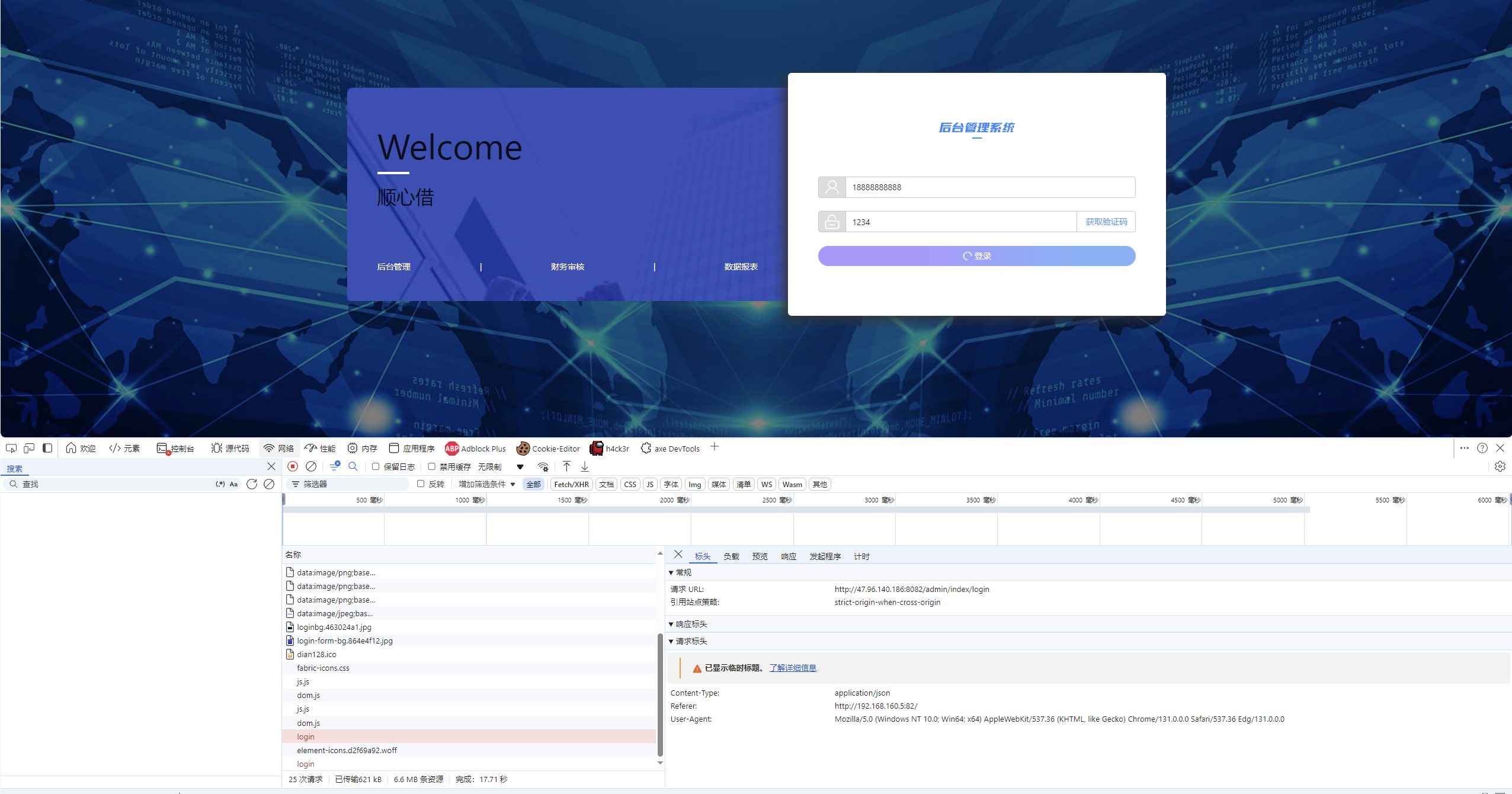Open the 计时 request tab
Screen dimensions: 1512x794
click(x=861, y=556)
